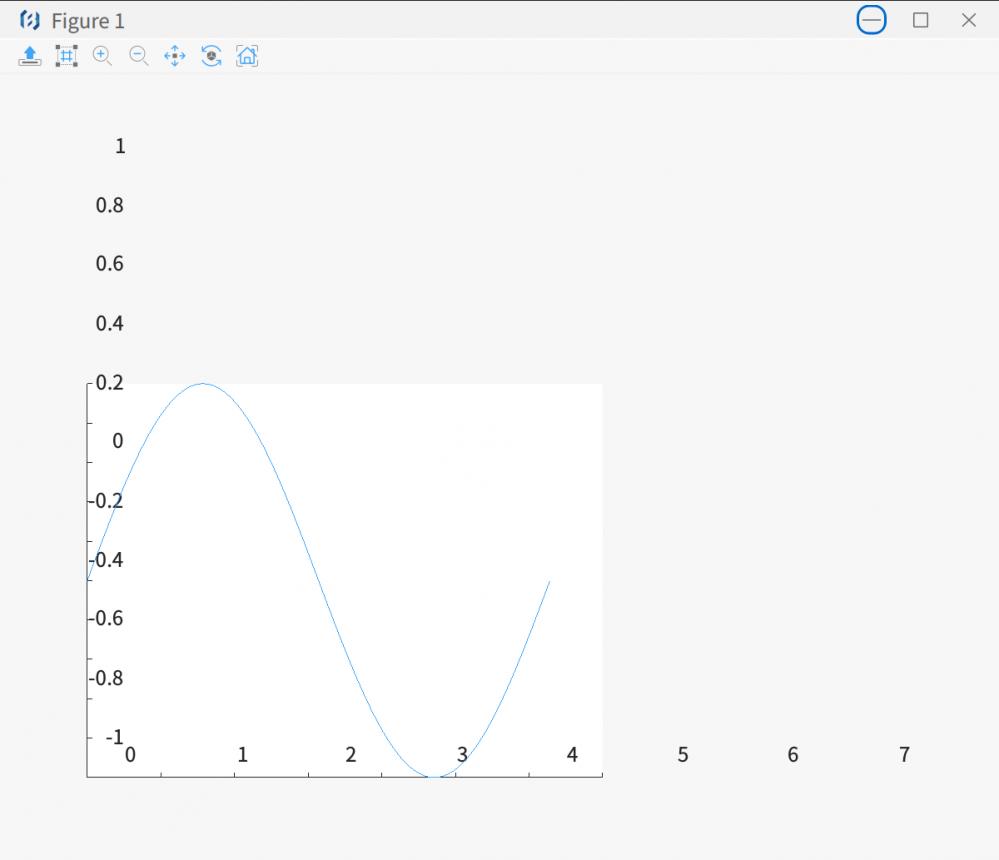This screenshot has height=860, width=999.
Task: Click the app logo beside Figure 1
Action: [x=30, y=21]
